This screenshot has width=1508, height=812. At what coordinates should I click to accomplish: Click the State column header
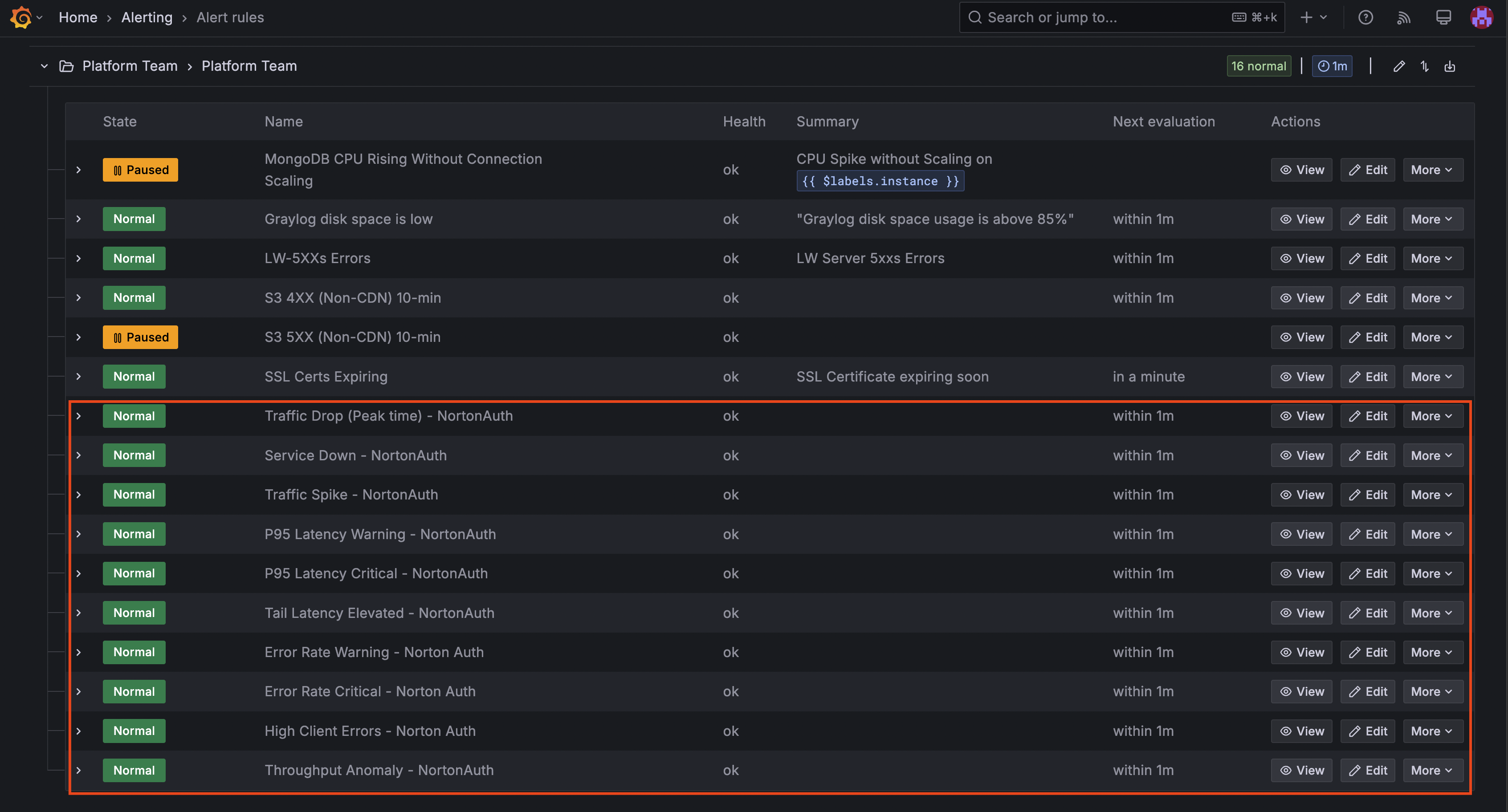tap(119, 122)
